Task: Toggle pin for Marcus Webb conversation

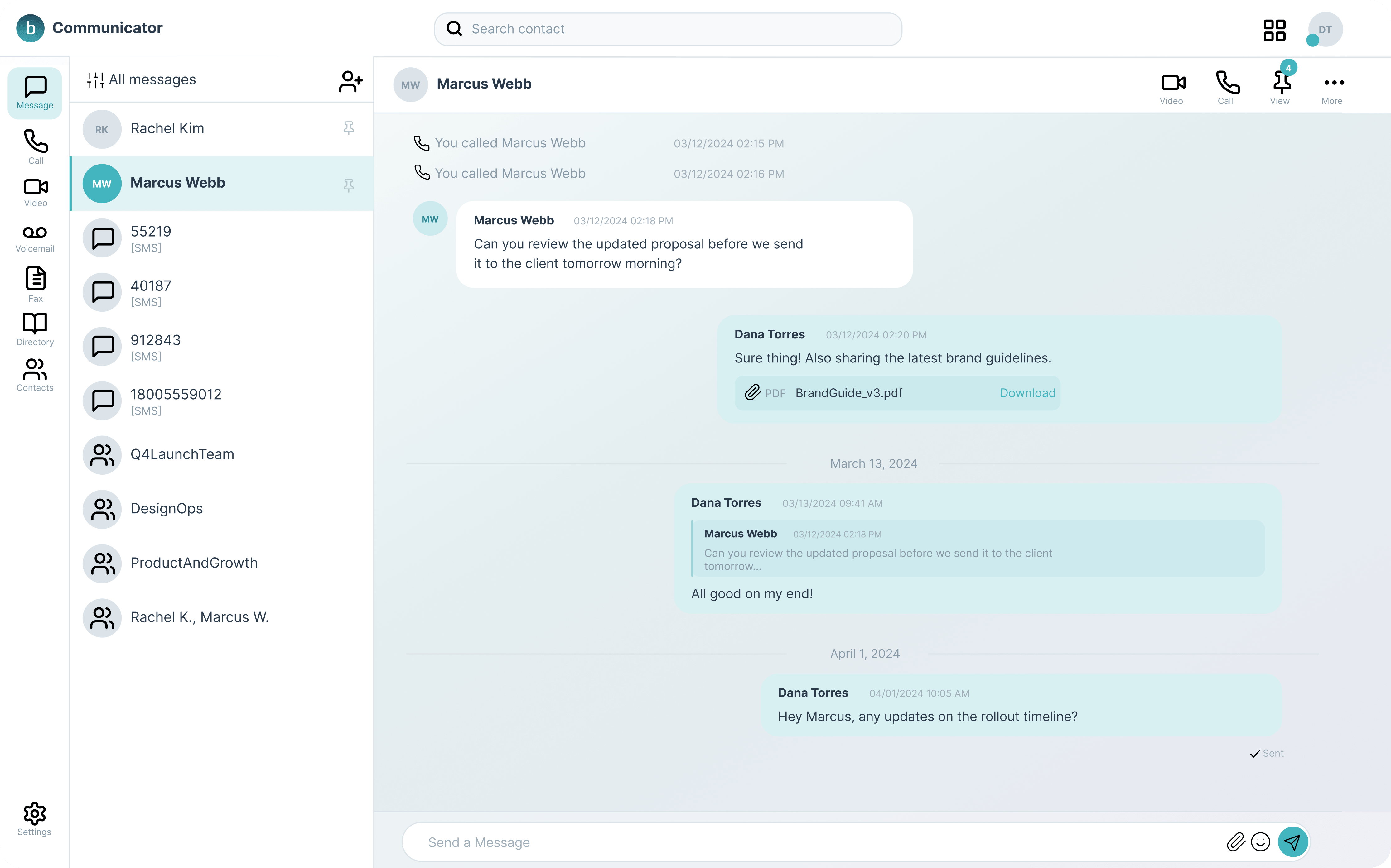Action: [349, 185]
